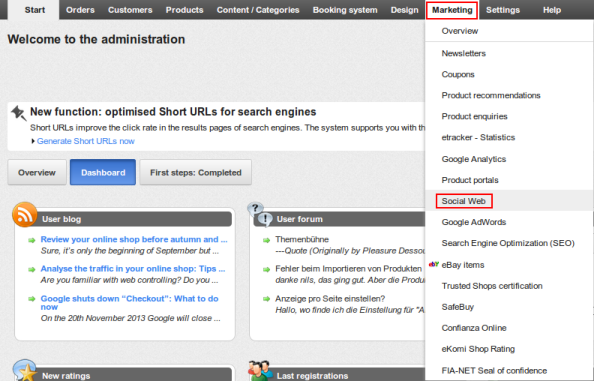This screenshot has width=594, height=381.
Task: Open the Content / Categories menu
Action: tap(258, 10)
